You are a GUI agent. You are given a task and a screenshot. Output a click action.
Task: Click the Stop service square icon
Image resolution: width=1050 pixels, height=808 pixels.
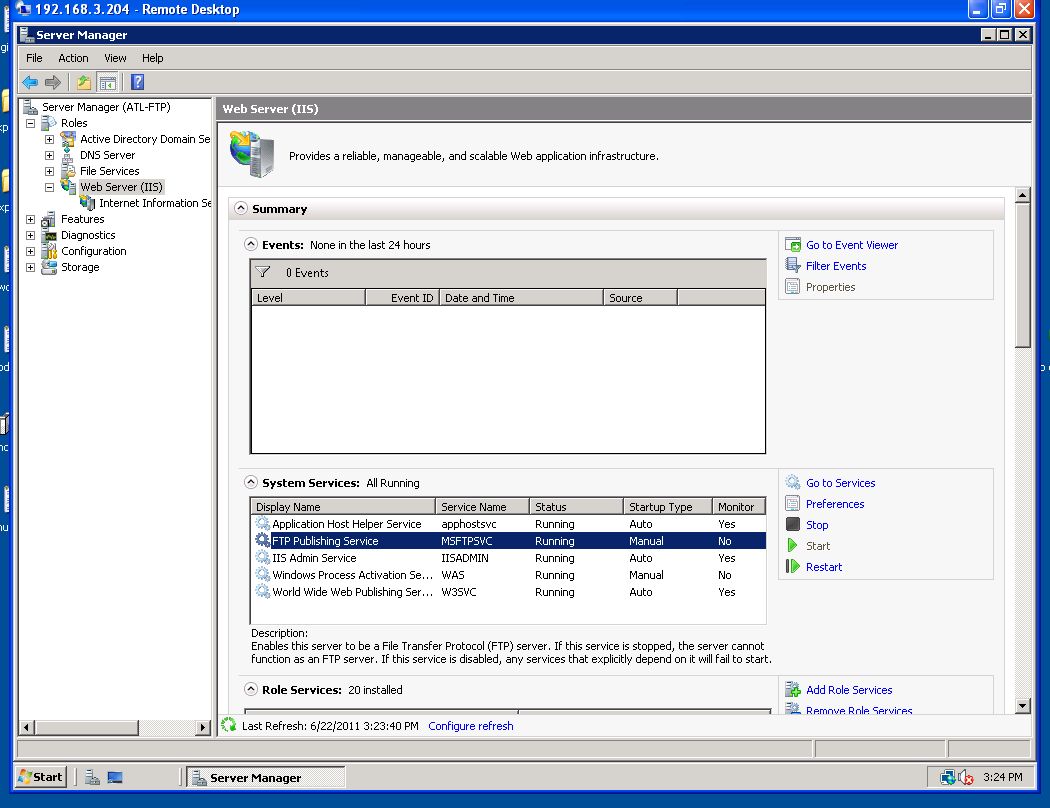(x=793, y=525)
